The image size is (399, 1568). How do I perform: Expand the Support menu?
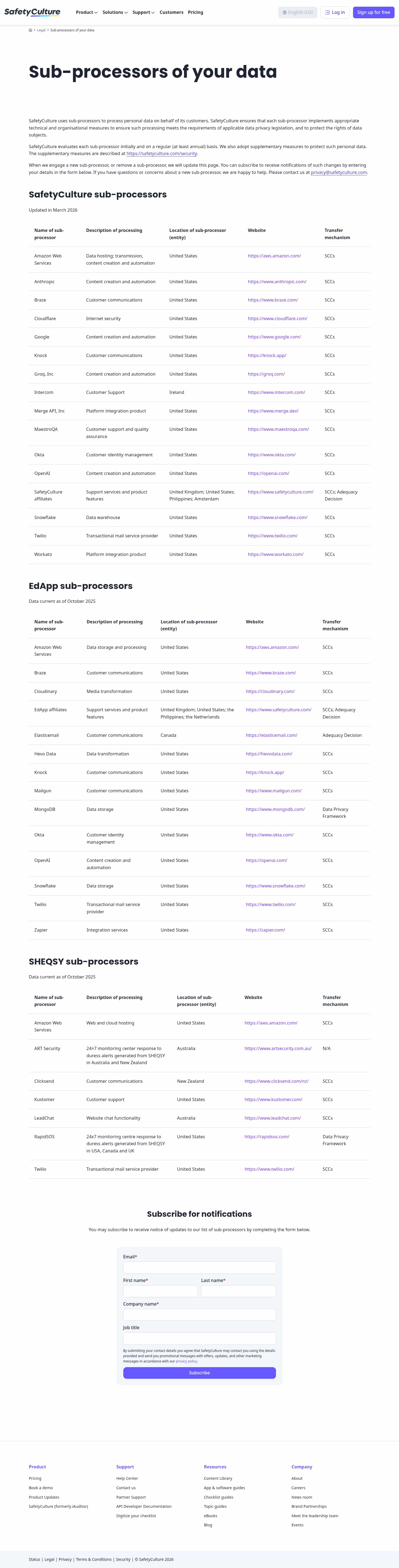pyautogui.click(x=144, y=12)
